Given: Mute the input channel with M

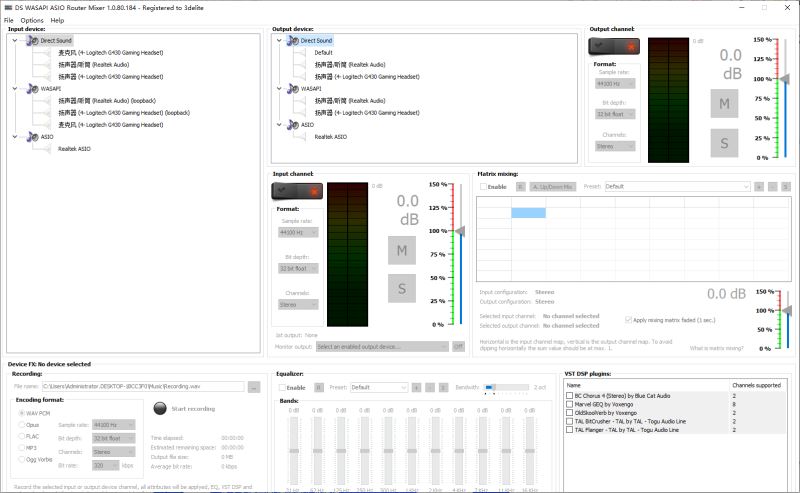Looking at the screenshot, I should click(402, 251).
